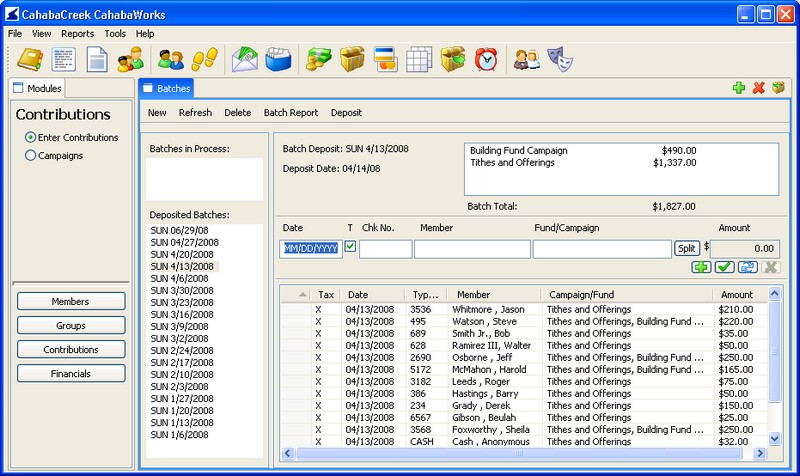Select the Enter Contributions radio button
The height and width of the screenshot is (476, 800).
tap(30, 137)
